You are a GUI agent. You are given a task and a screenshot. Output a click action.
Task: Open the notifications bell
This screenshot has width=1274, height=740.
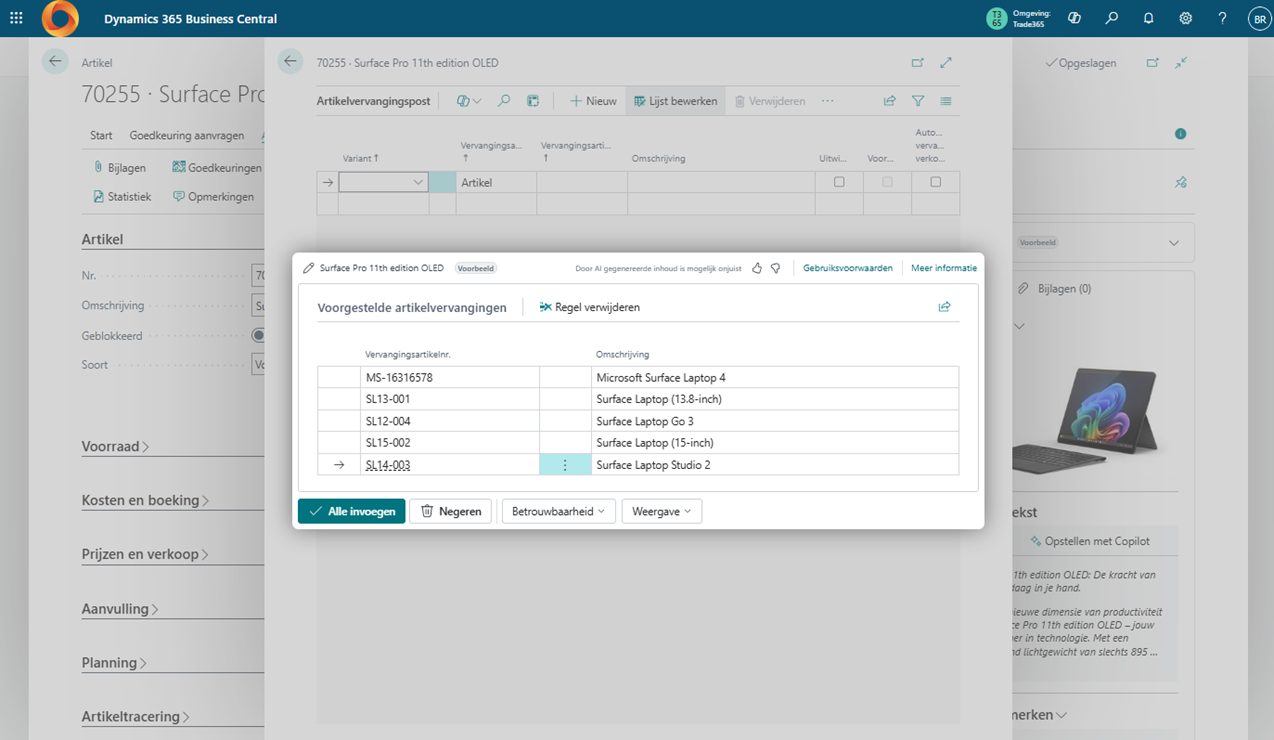point(1148,19)
